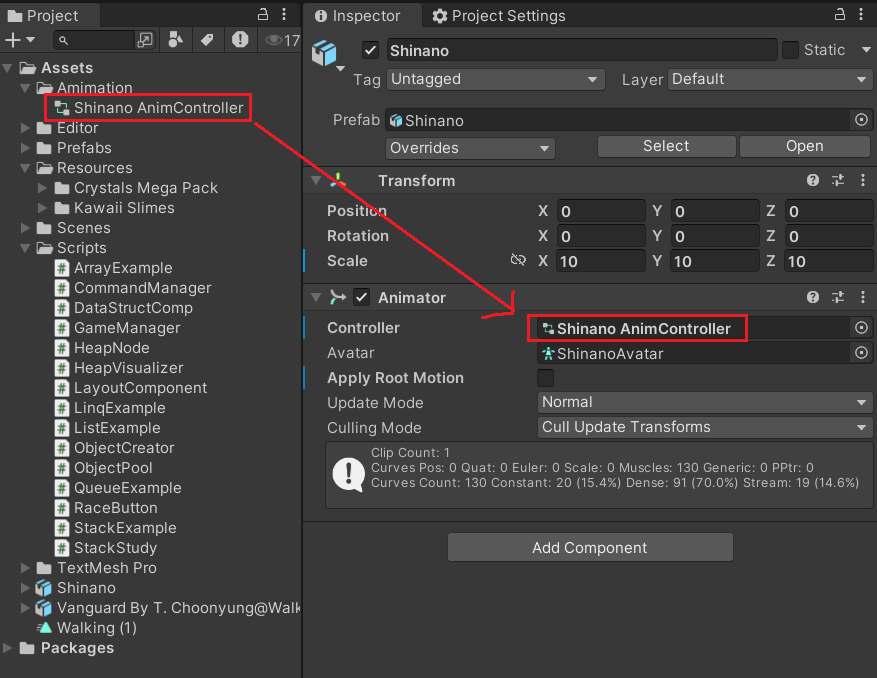
Task: Select the LinqExample script
Action: coord(110,408)
